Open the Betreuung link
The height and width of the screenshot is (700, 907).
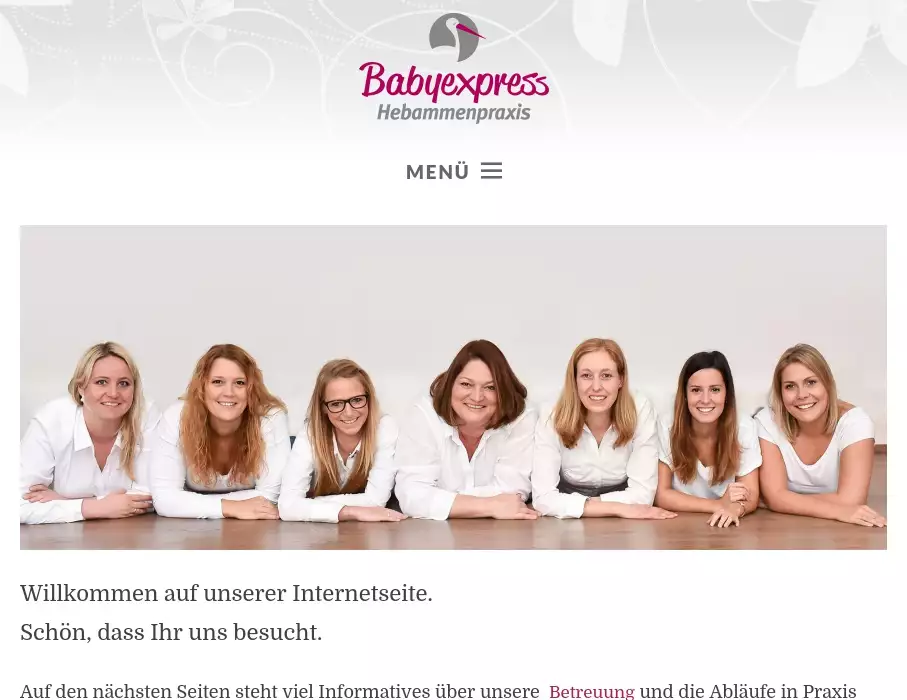tap(591, 691)
